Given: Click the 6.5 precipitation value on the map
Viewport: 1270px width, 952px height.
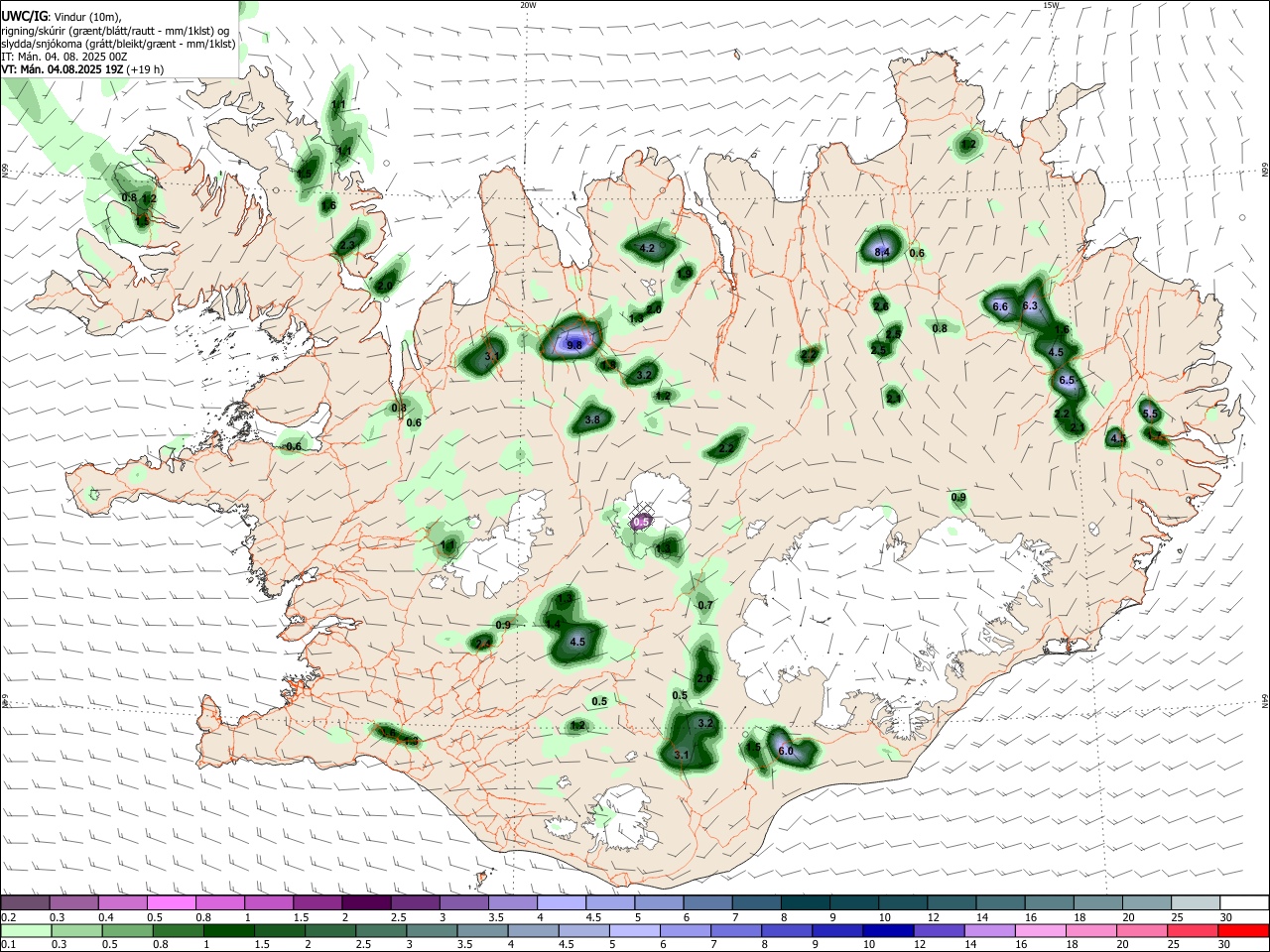Looking at the screenshot, I should tap(1067, 380).
